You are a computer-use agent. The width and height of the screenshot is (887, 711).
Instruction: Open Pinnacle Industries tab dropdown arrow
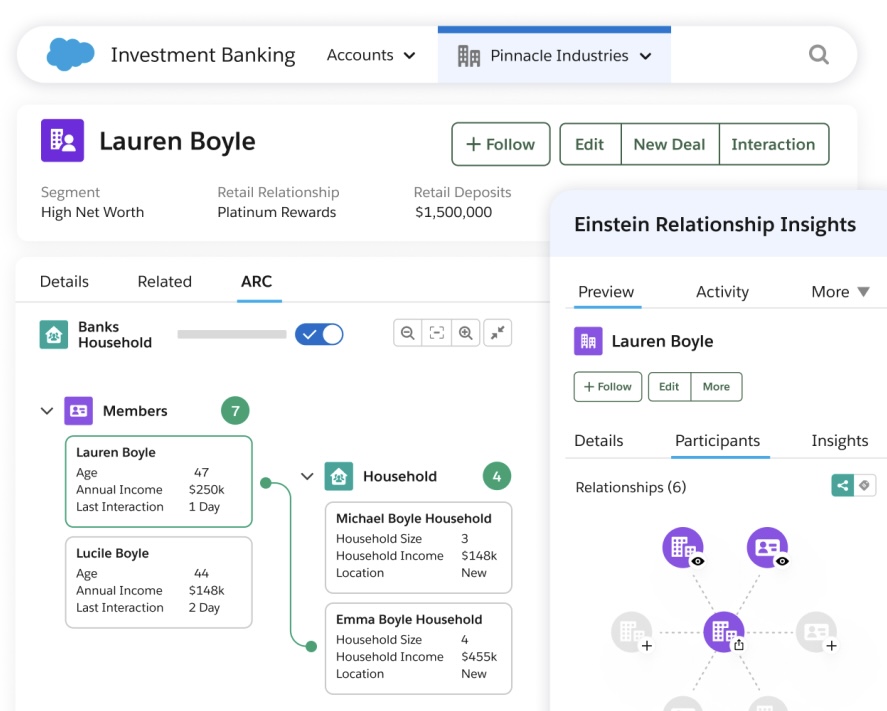645,56
